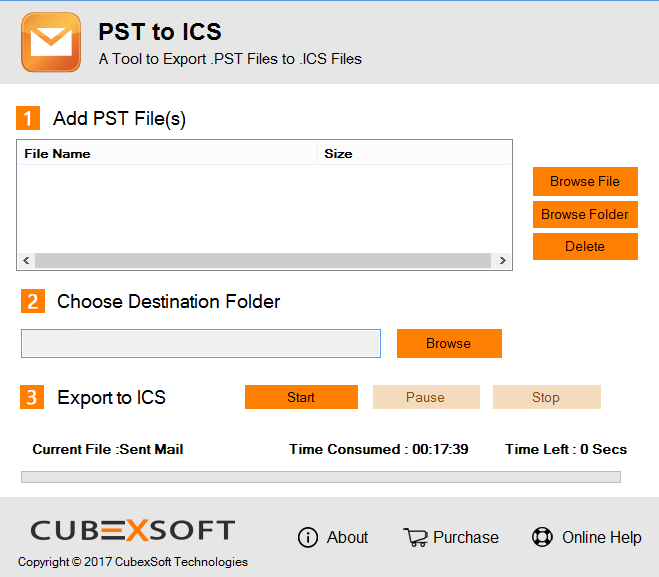Click the Choose Destination Folder heading
The height and width of the screenshot is (577, 659).
(169, 302)
